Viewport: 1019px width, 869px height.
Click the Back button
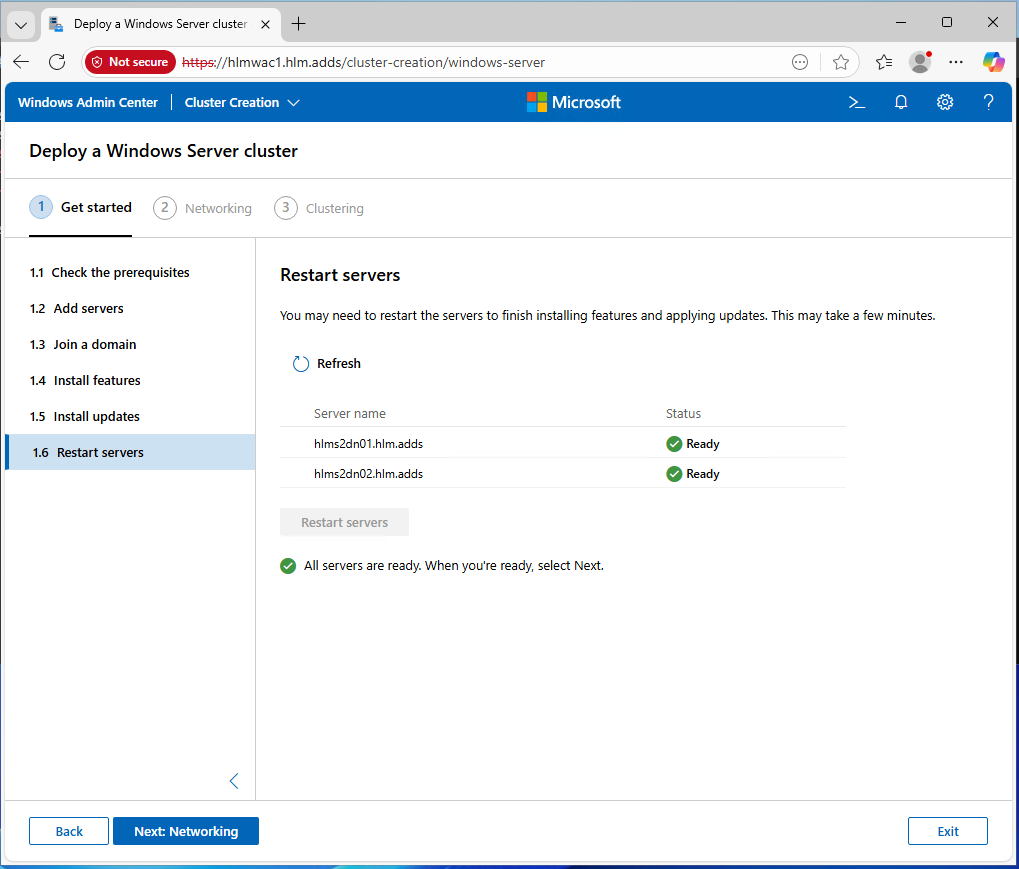point(69,831)
